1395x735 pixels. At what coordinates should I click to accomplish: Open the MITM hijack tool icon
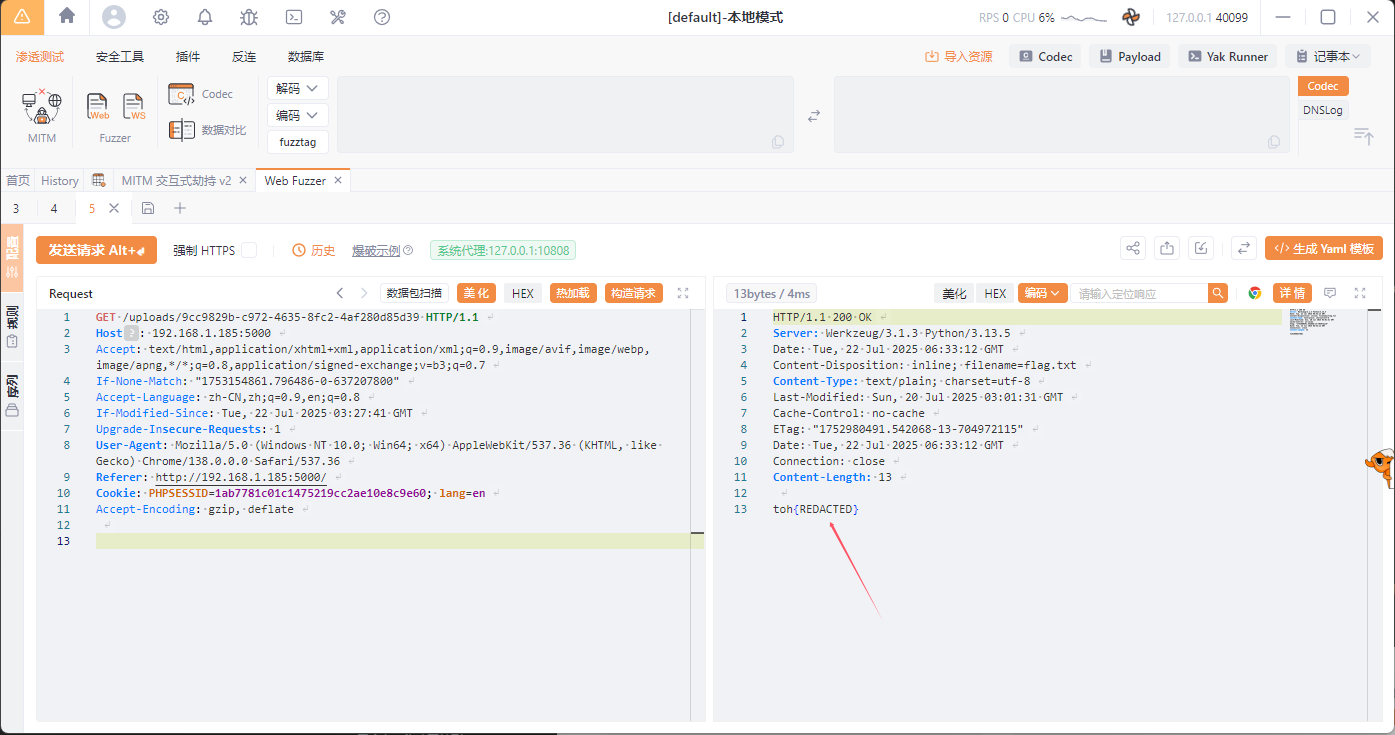[x=41, y=108]
